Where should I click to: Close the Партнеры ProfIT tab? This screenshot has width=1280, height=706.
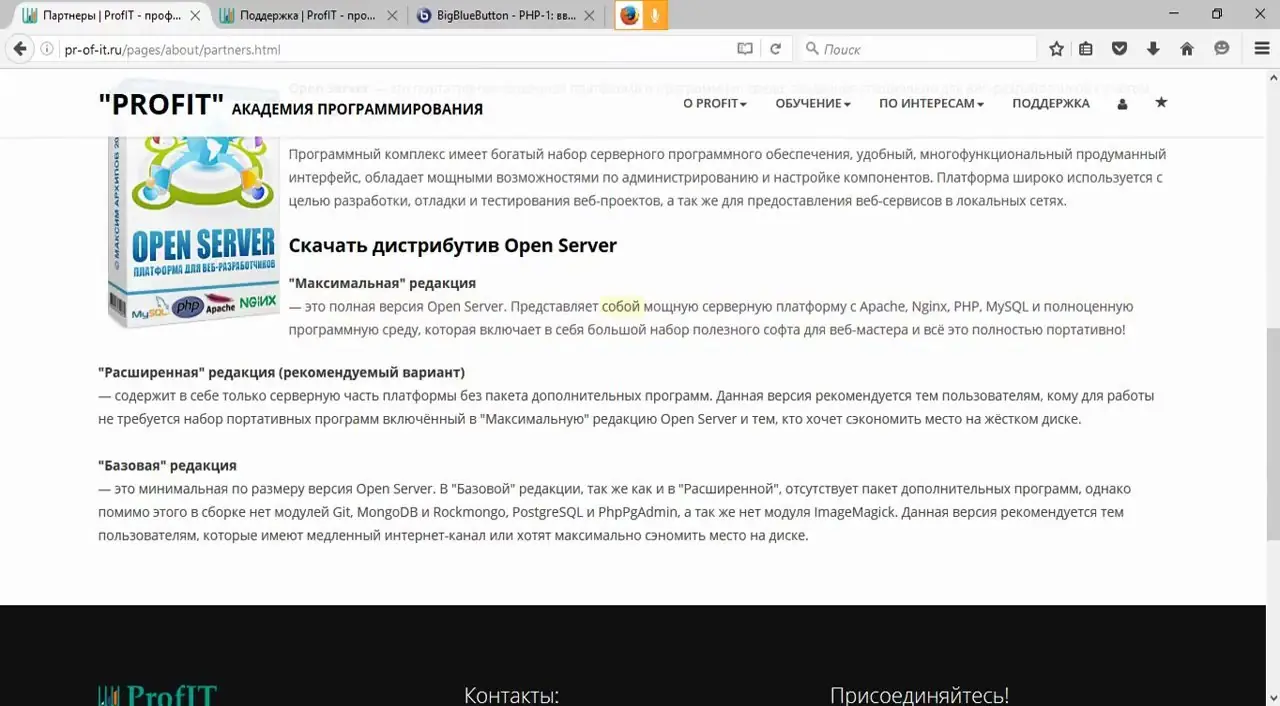195,15
